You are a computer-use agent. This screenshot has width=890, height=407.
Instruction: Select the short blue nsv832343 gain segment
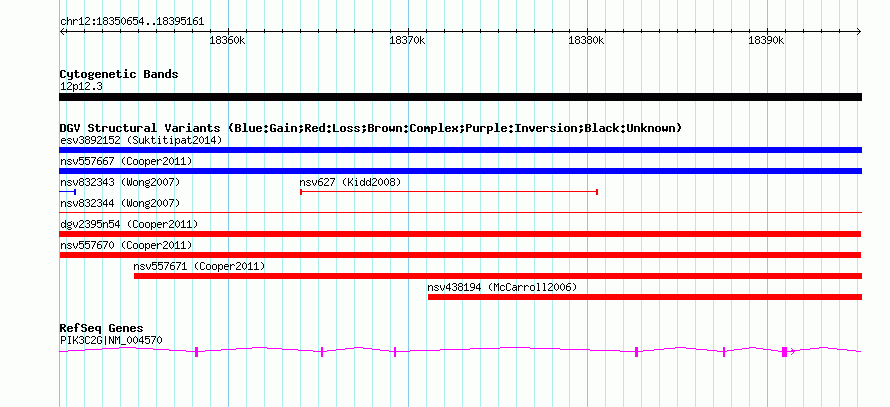(x=68, y=192)
